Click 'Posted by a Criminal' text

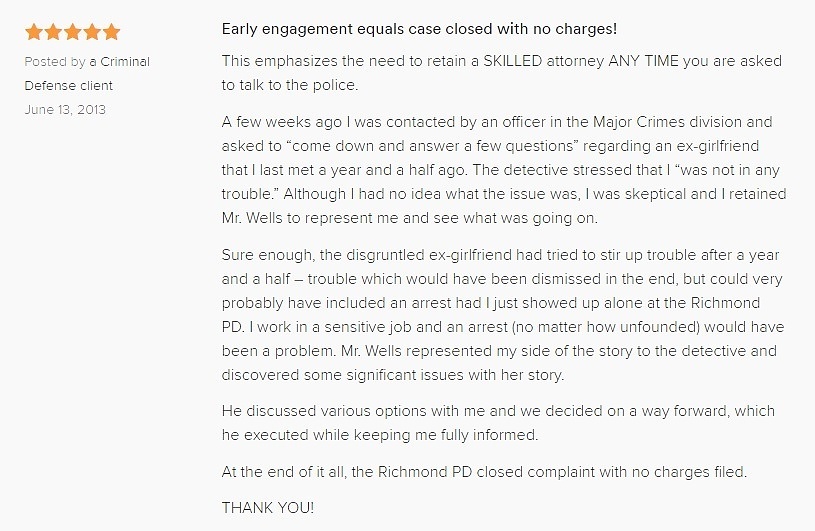click(x=87, y=62)
